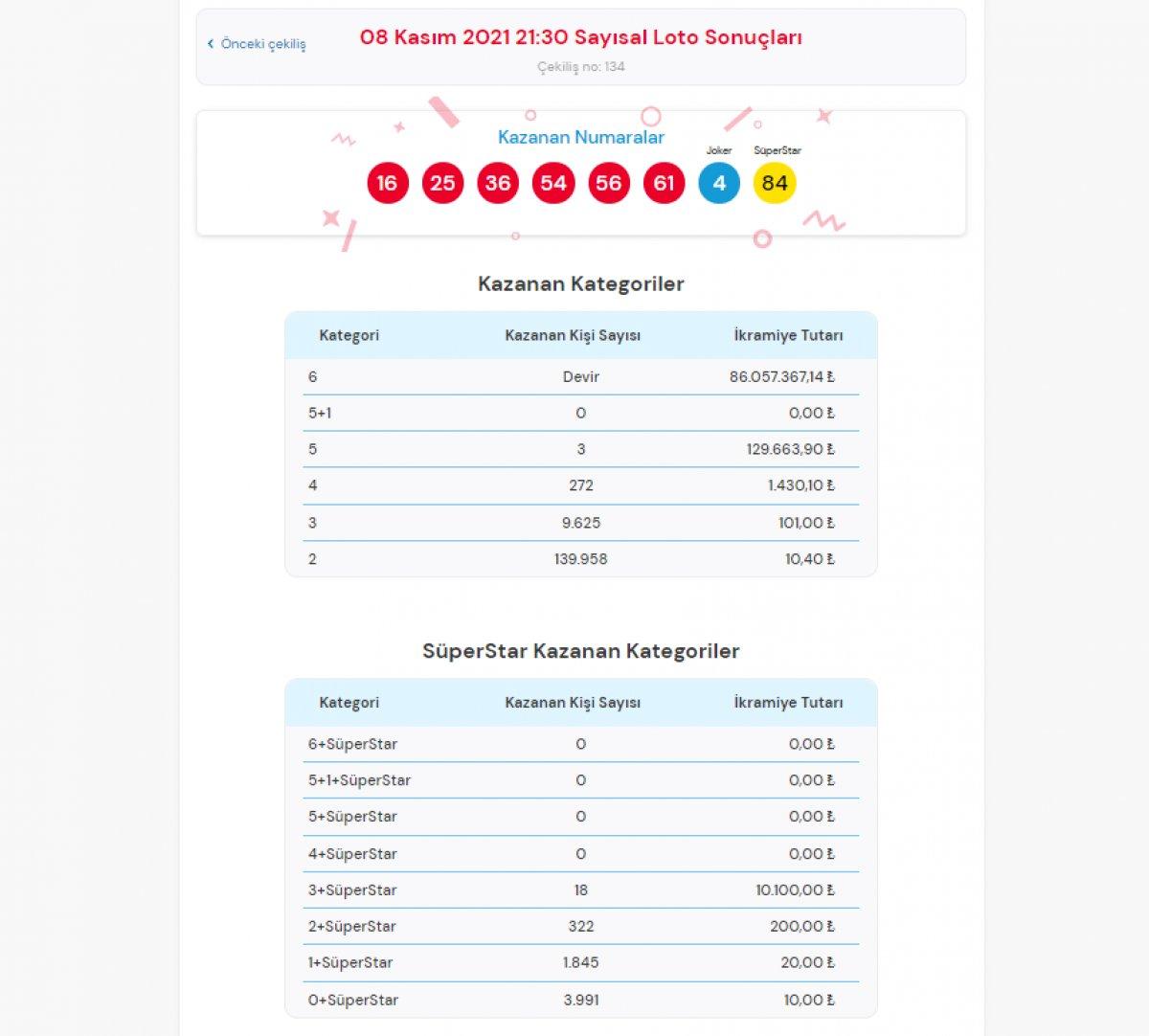The height and width of the screenshot is (1036, 1149).
Task: Select the Devir jackpot row amount 86.057.367,14
Action: [781, 376]
